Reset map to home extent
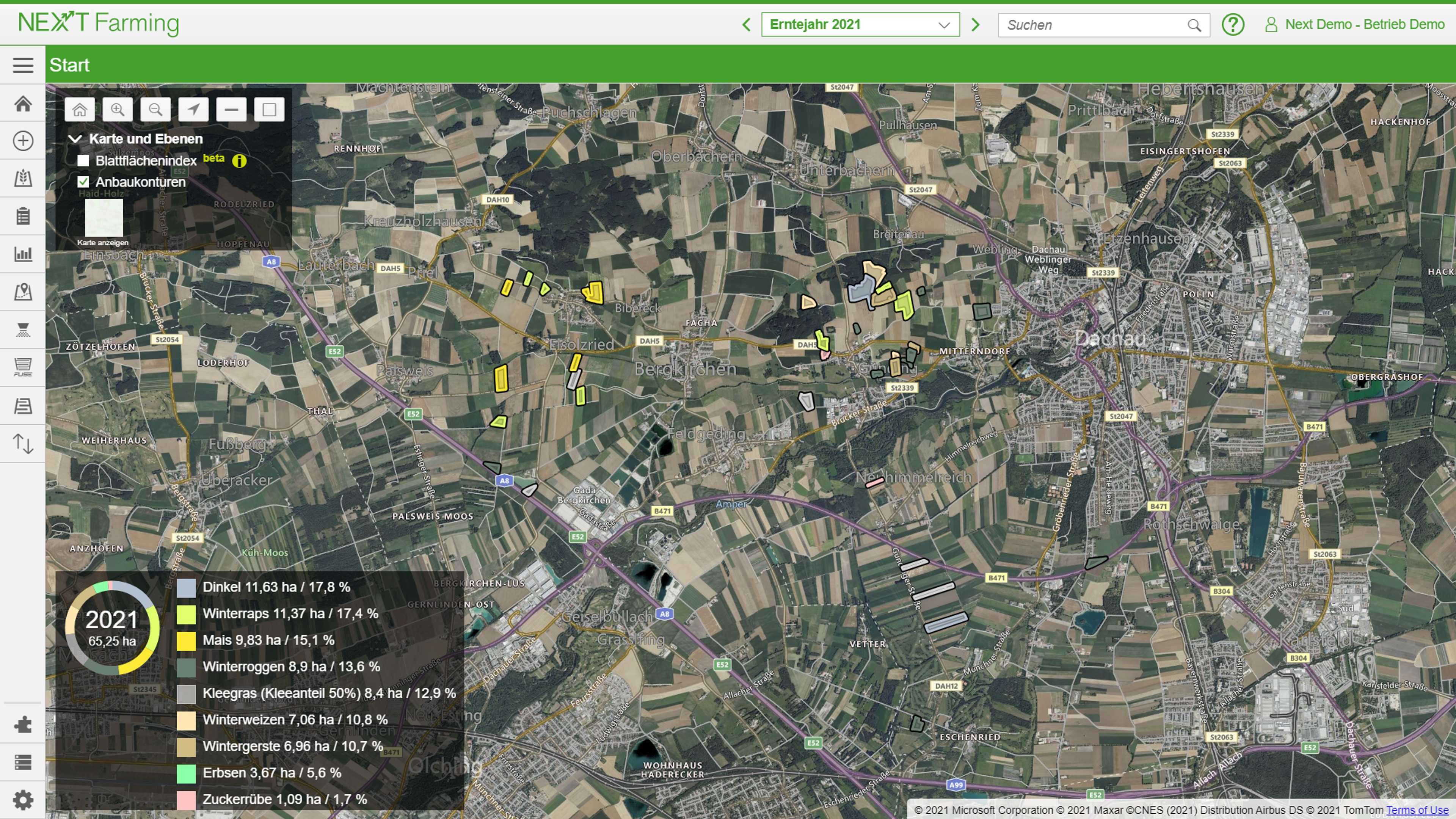1456x819 pixels. (80, 110)
